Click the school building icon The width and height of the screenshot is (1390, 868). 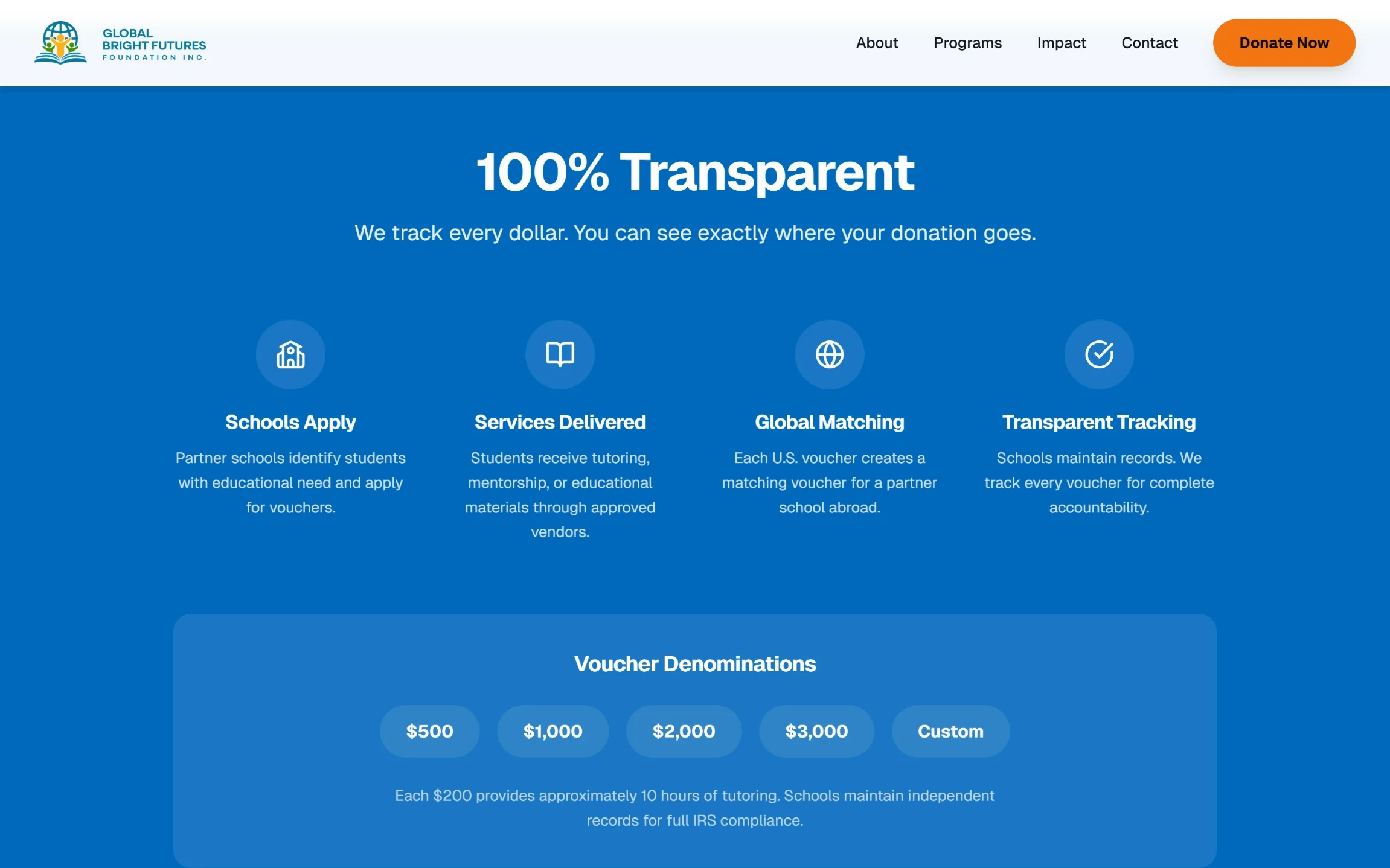[x=290, y=354]
